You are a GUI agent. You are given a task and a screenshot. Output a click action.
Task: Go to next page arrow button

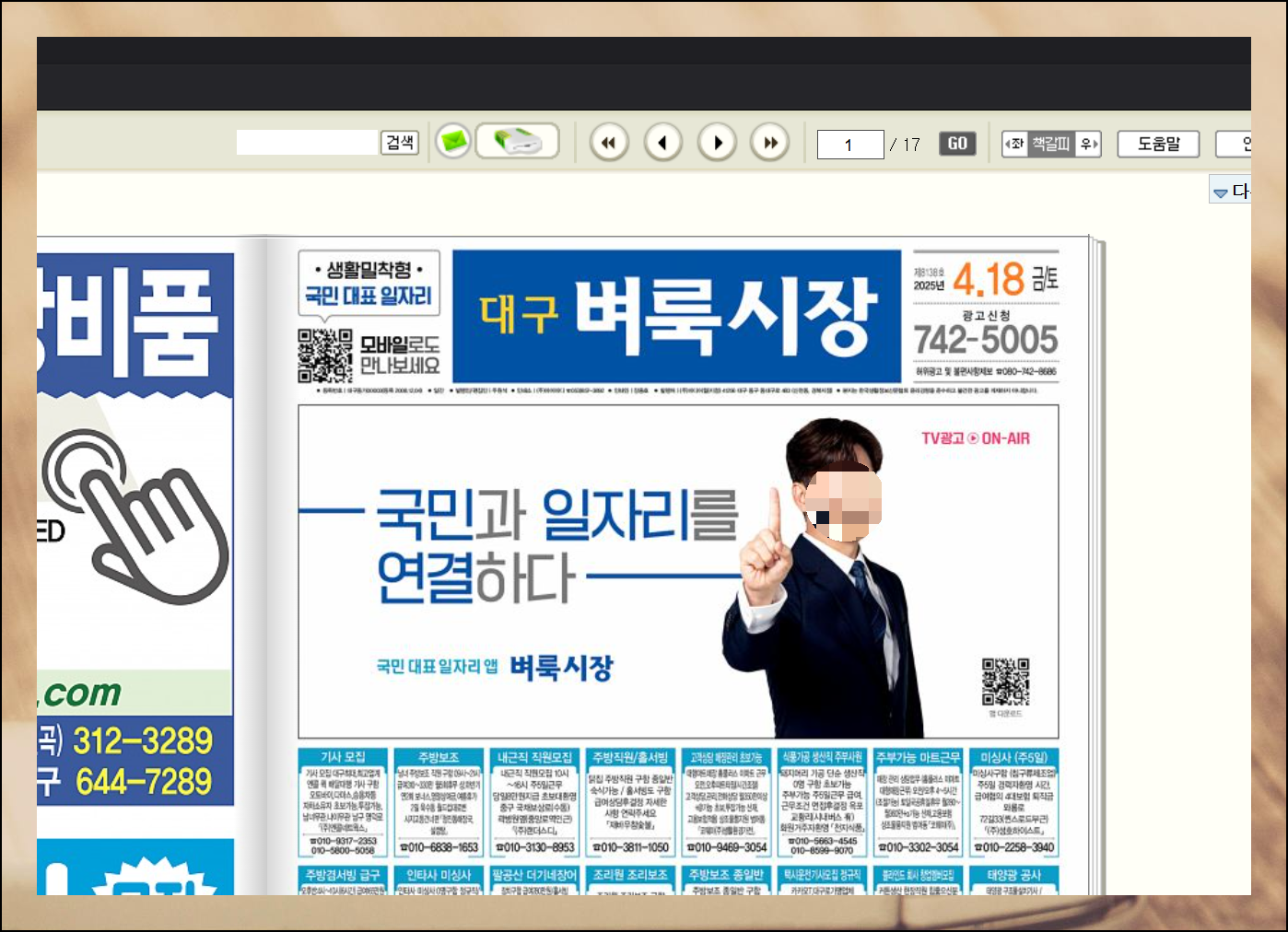pos(717,143)
